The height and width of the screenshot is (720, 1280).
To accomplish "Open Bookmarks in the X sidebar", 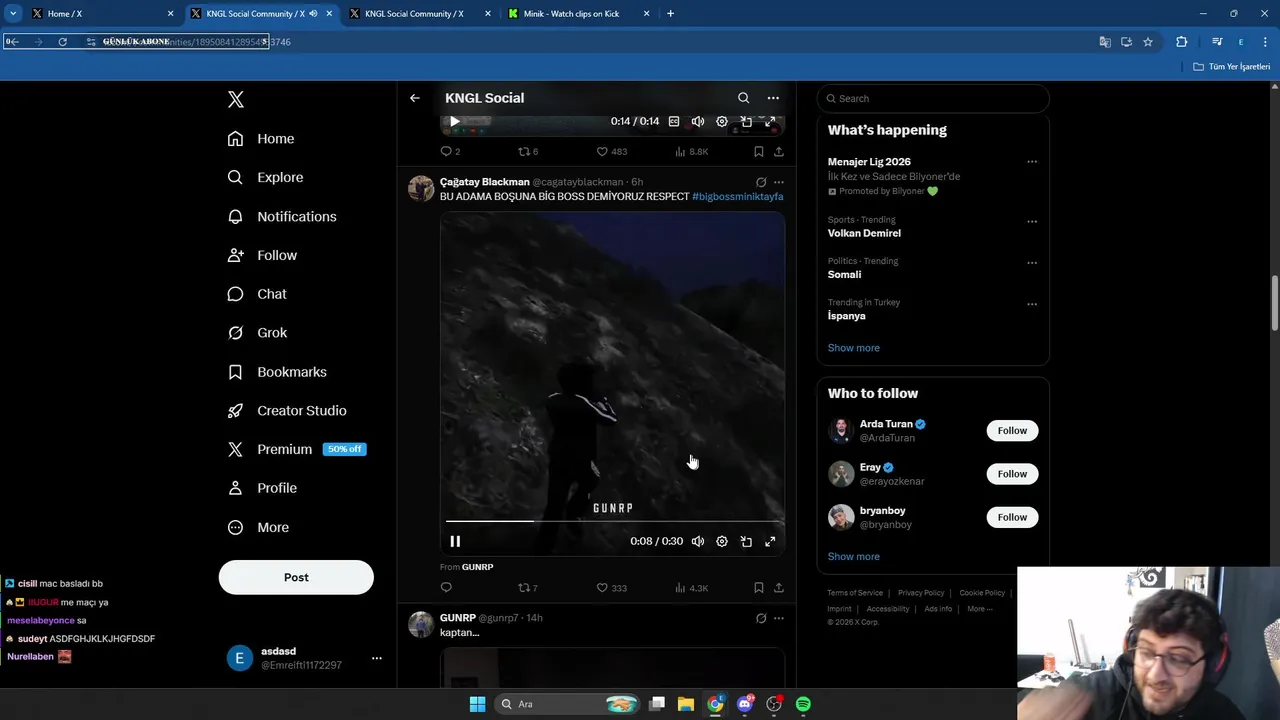I will point(277,372).
